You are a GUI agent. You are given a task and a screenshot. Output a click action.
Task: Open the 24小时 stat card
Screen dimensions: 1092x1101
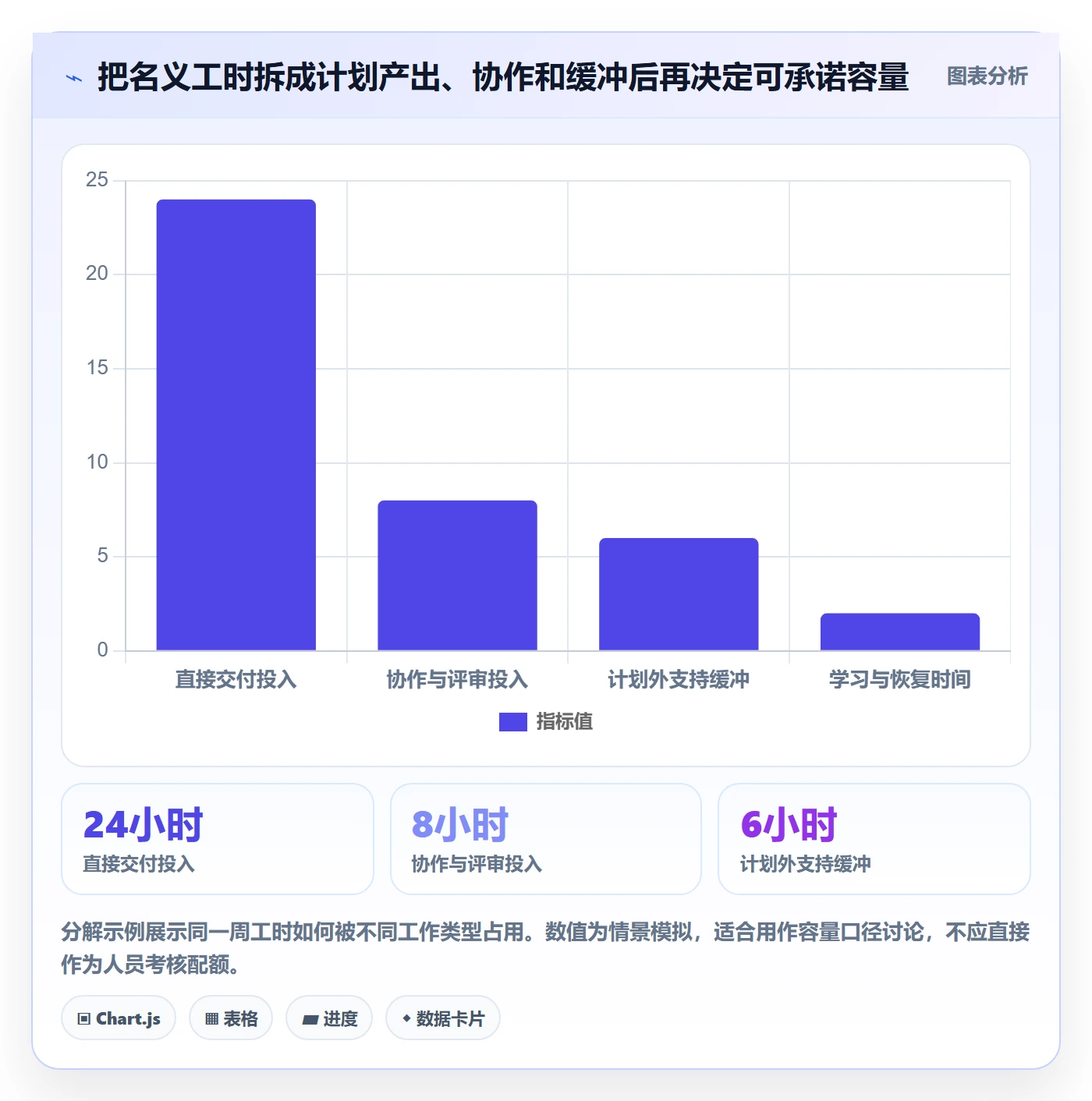[x=218, y=839]
